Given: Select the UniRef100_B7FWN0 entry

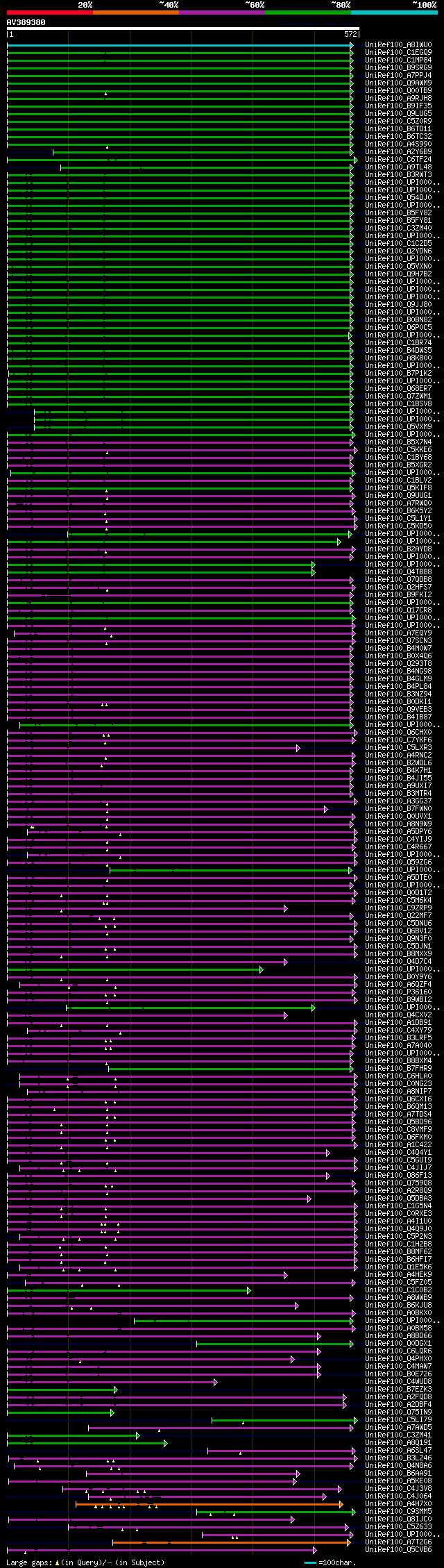Looking at the screenshot, I should pos(398,809).
